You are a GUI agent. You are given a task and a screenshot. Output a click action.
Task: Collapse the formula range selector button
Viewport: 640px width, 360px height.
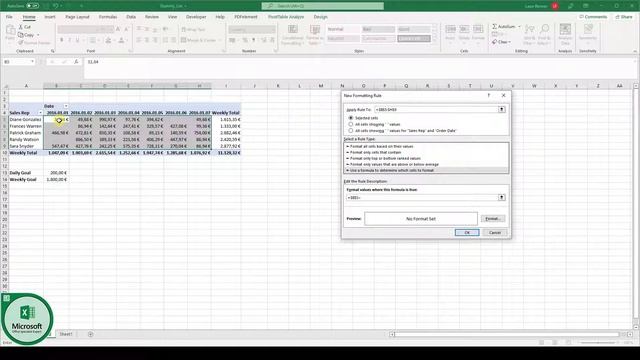pos(502,198)
